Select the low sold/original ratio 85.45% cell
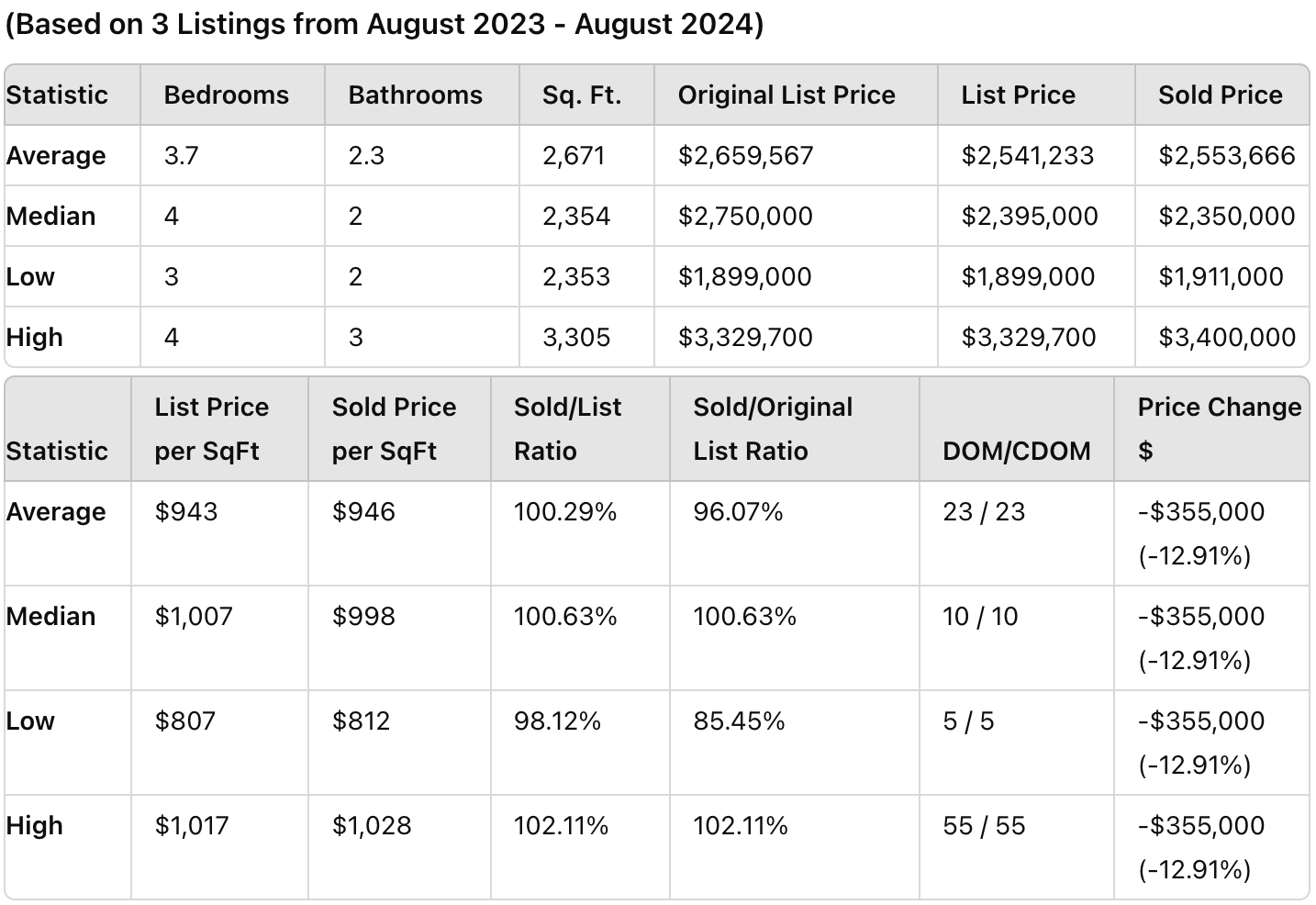Screen dimensions: 1316x905 point(739,721)
